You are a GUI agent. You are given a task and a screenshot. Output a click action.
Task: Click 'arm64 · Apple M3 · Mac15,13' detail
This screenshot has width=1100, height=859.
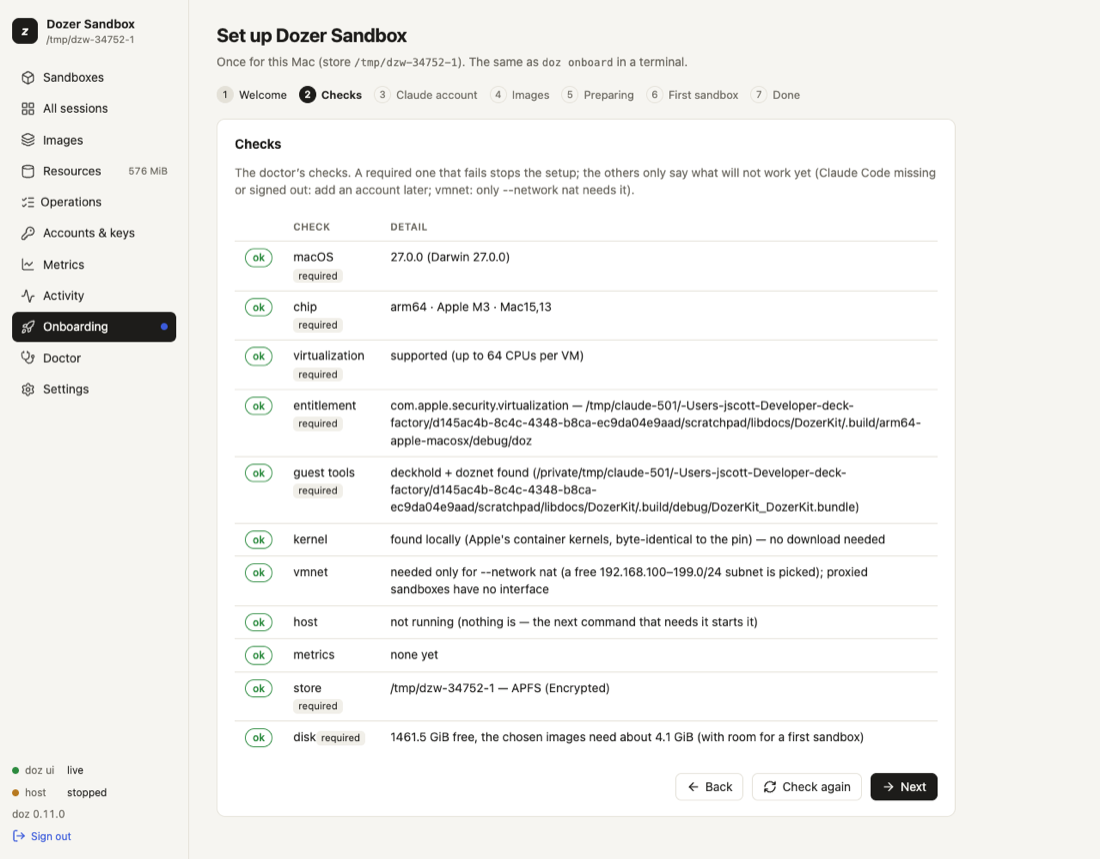click(x=471, y=307)
